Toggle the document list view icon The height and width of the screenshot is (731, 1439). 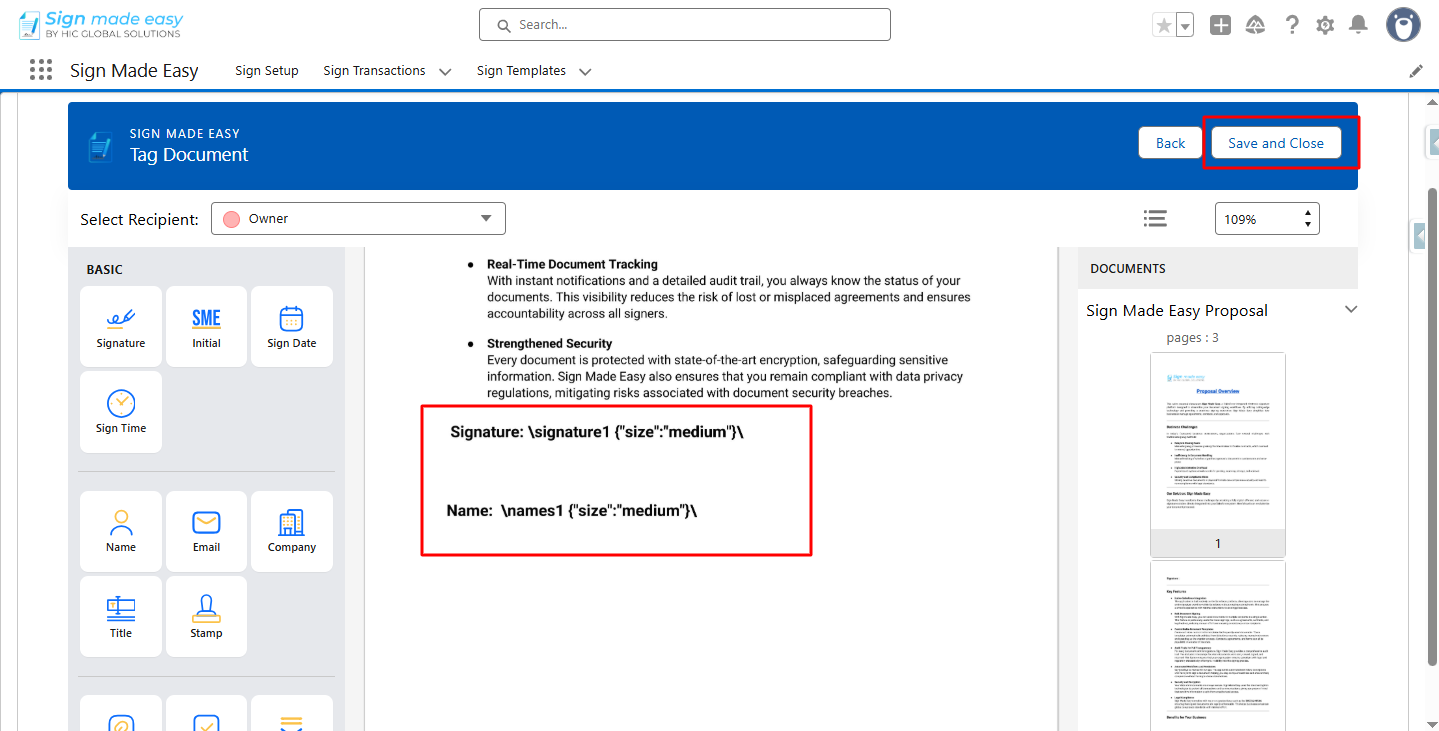(1155, 219)
